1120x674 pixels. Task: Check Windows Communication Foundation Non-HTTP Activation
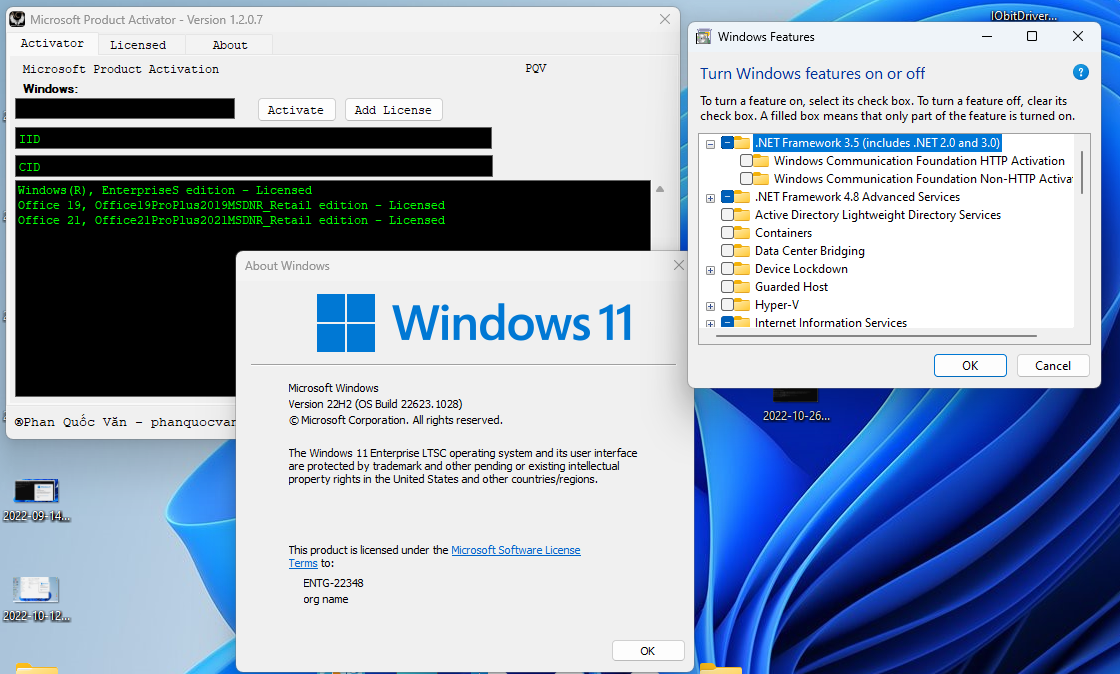(x=746, y=178)
